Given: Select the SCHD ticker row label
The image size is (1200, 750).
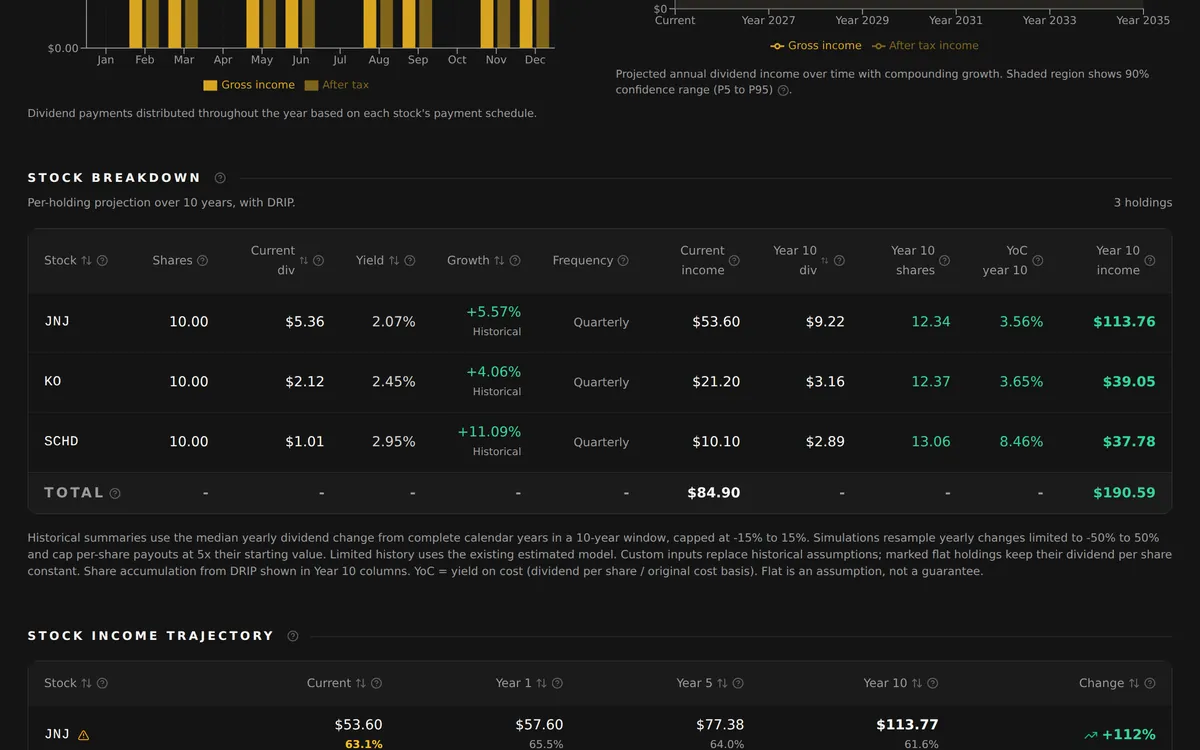Looking at the screenshot, I should [61, 442].
